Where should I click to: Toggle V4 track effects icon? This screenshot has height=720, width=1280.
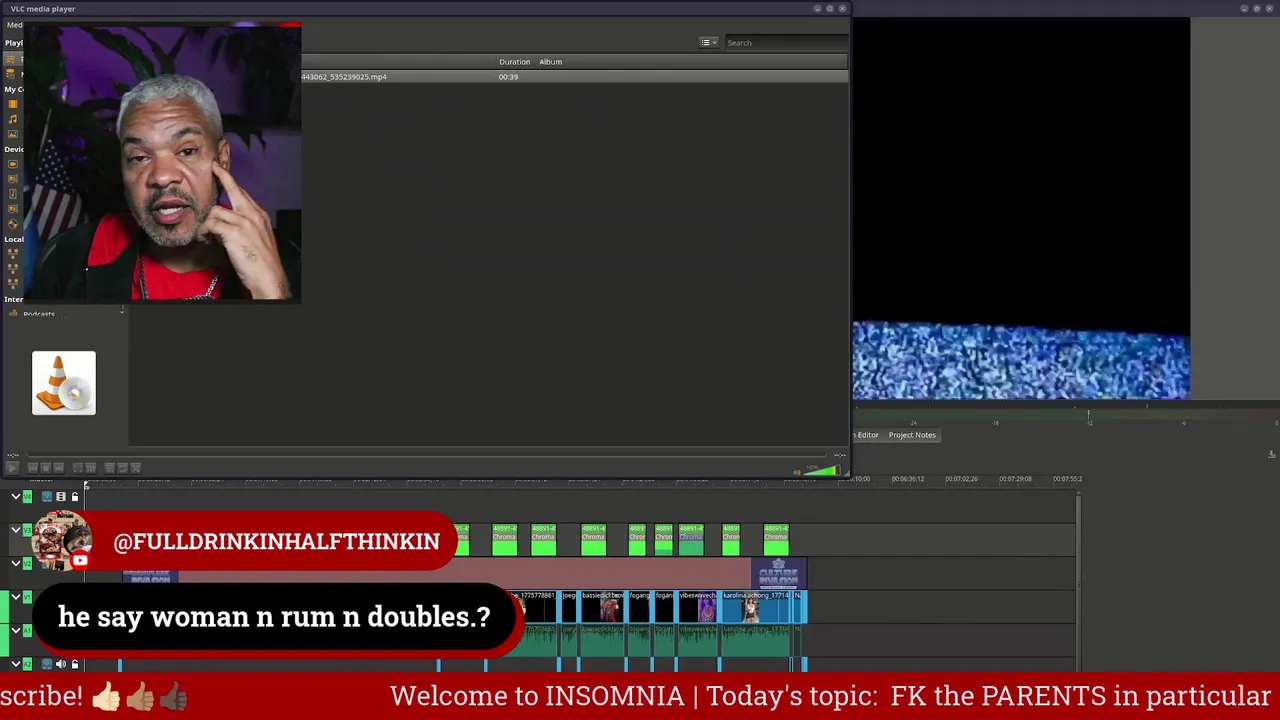pos(47,497)
